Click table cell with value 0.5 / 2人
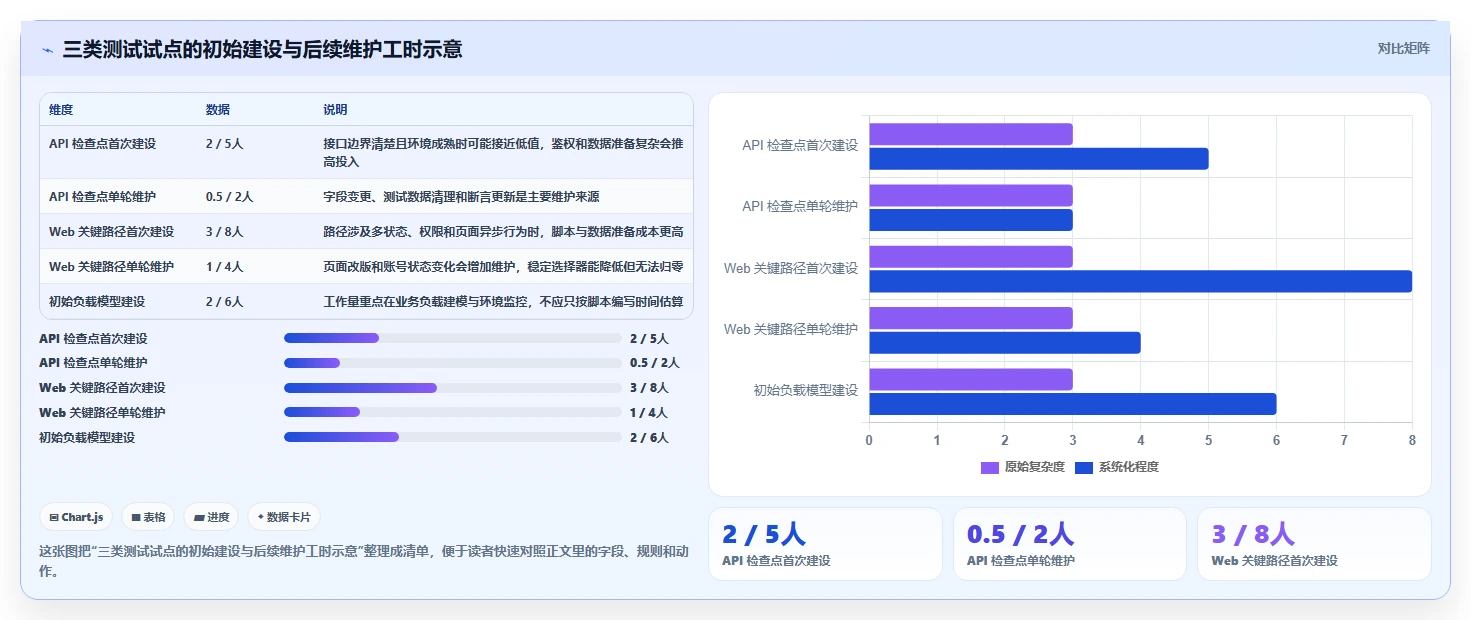The image size is (1471, 620). coord(230,197)
